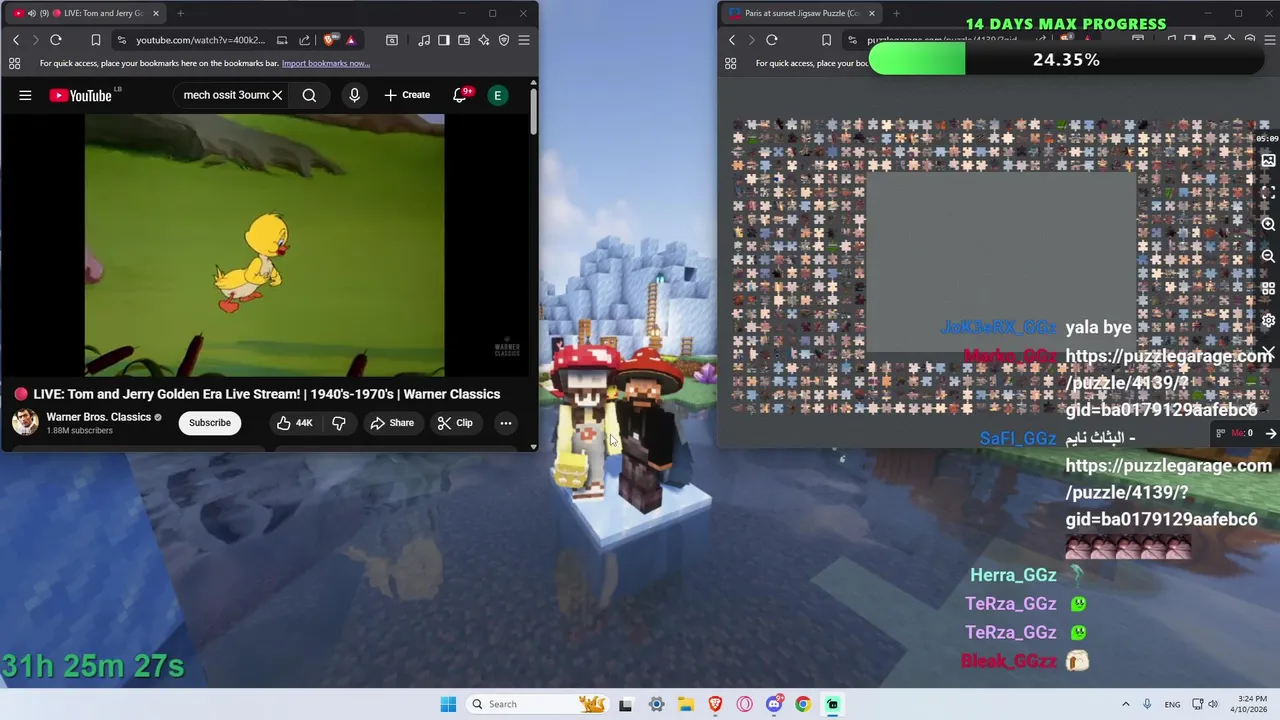Dislike the Tom and Jerry stream

coord(339,423)
